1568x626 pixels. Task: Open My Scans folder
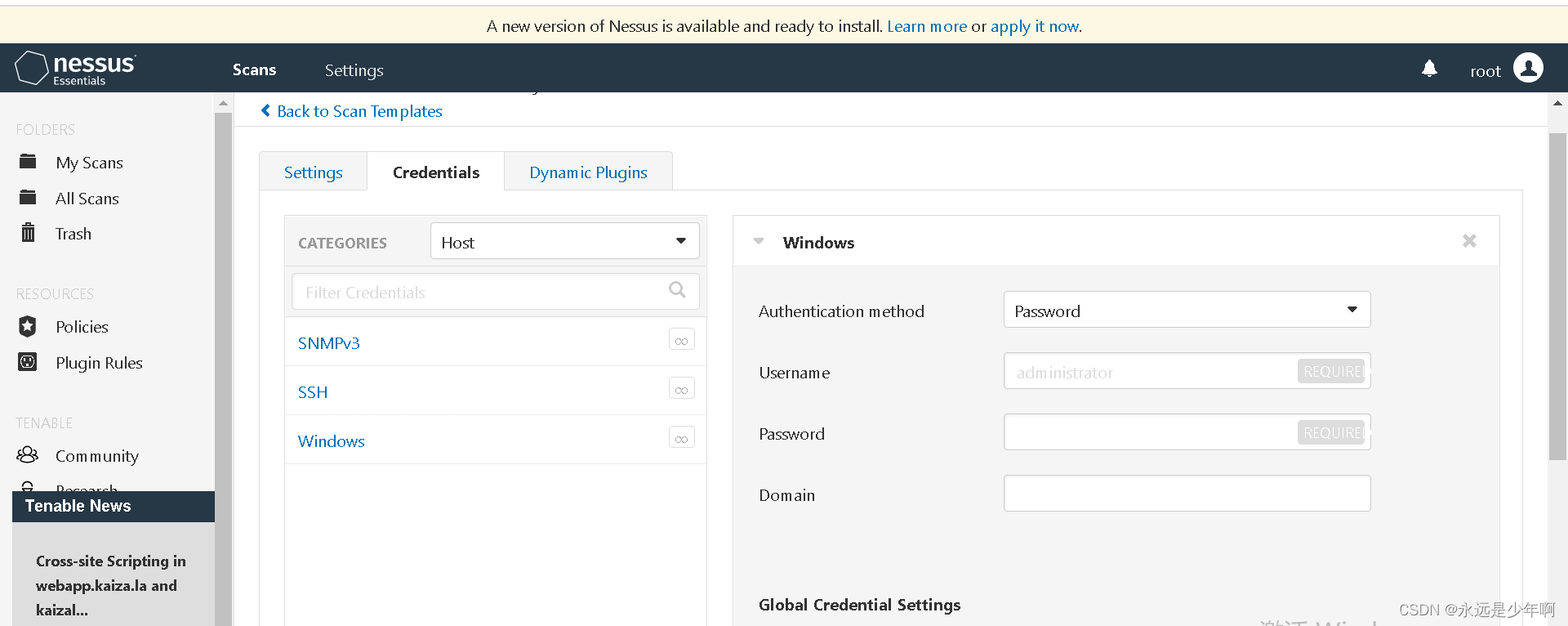pyautogui.click(x=89, y=163)
